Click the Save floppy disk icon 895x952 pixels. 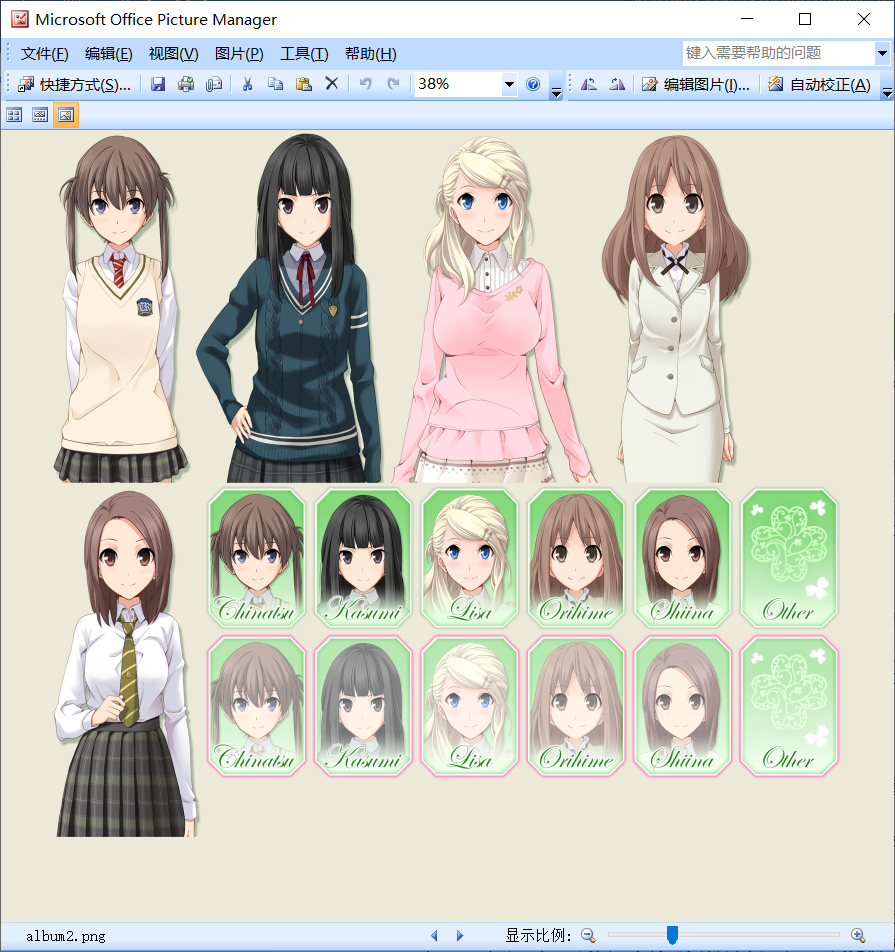point(158,84)
